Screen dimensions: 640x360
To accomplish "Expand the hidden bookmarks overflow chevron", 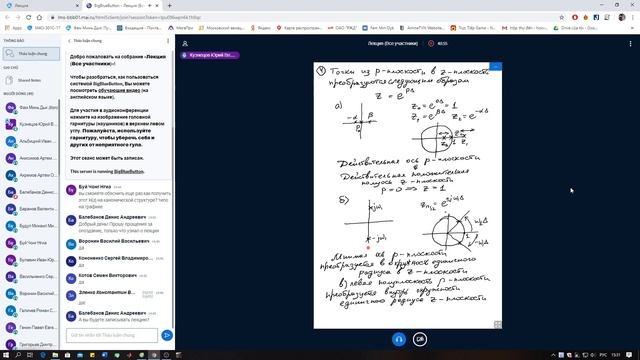I will [x=633, y=28].
